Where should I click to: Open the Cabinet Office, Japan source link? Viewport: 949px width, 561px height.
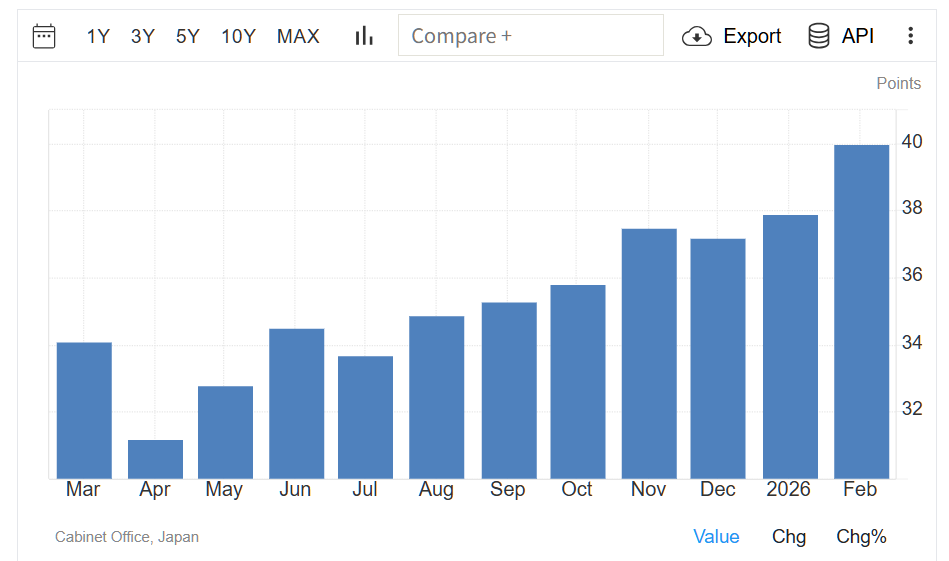[127, 537]
